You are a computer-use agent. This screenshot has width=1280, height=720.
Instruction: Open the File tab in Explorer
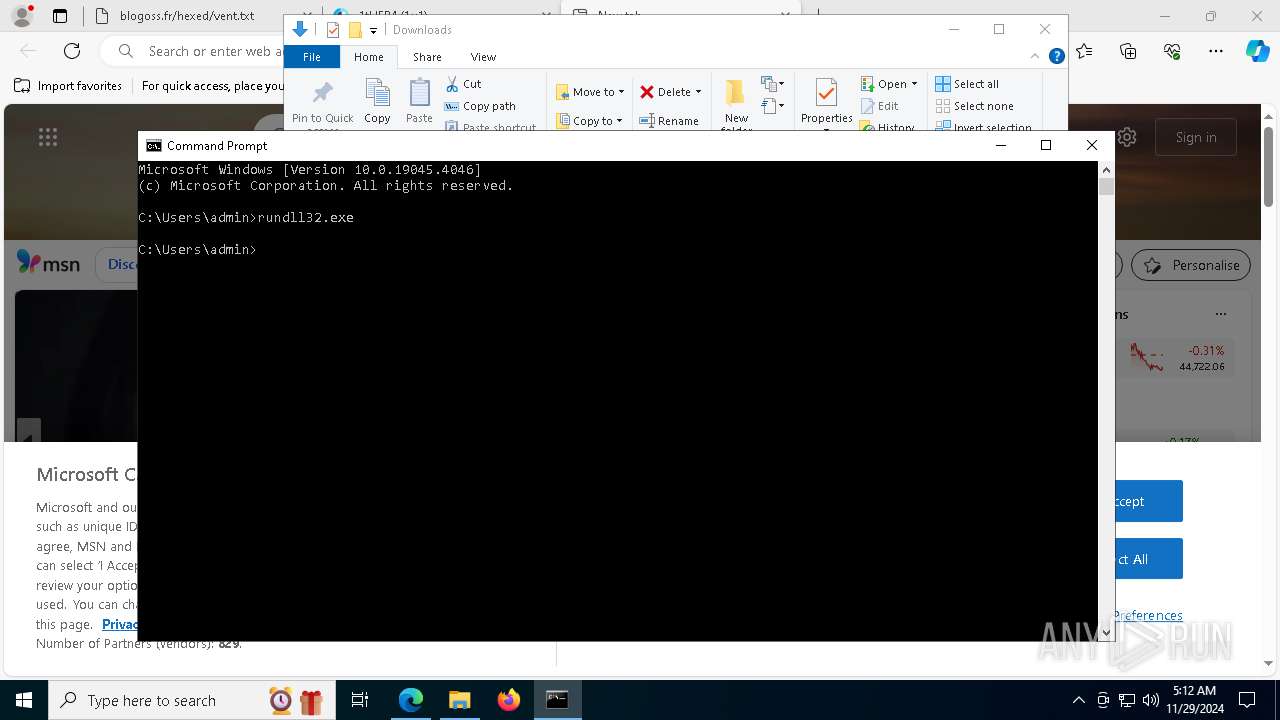pos(312,57)
